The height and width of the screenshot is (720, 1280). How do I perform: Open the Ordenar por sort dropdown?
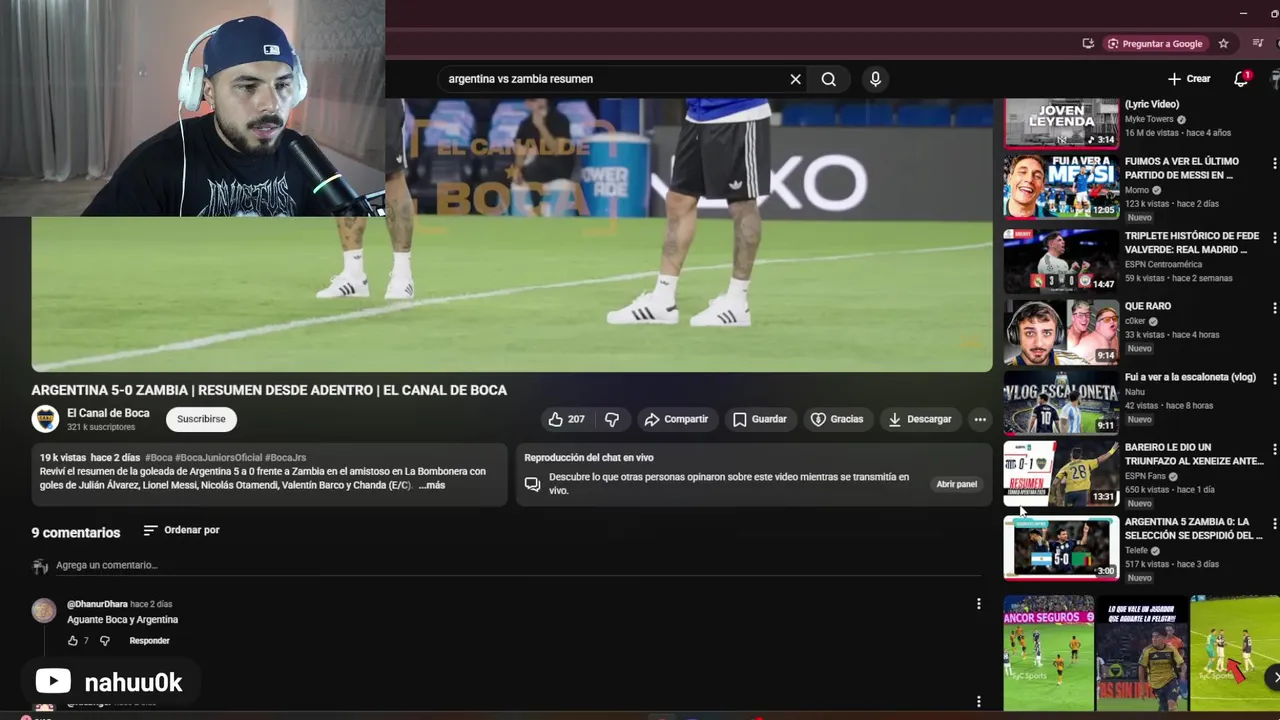(181, 530)
